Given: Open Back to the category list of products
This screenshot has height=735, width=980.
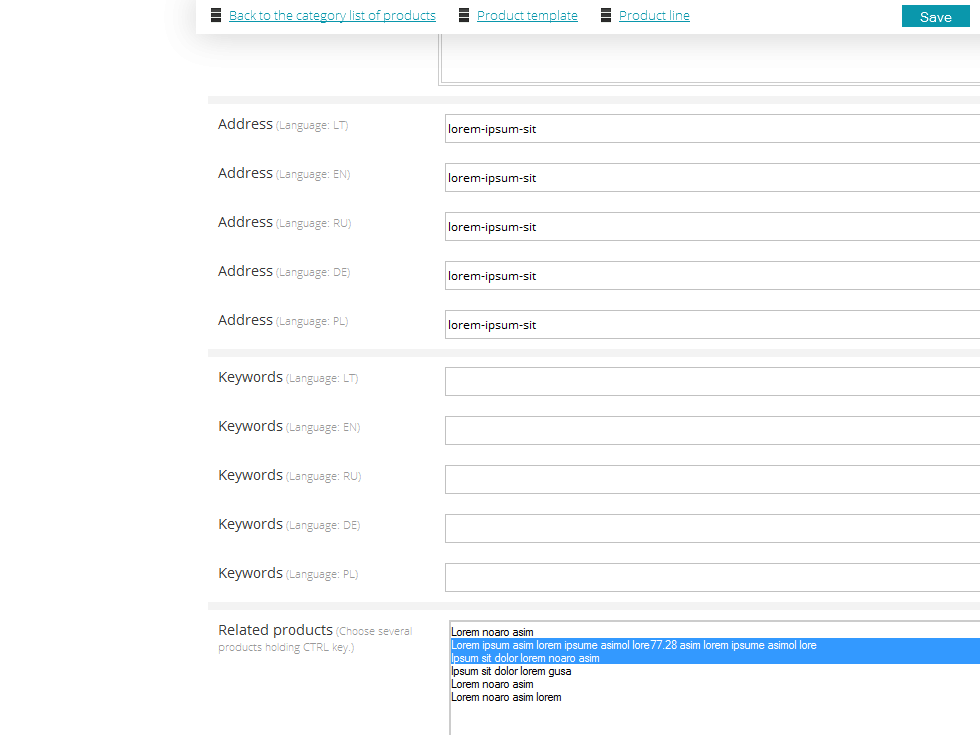Looking at the screenshot, I should point(332,16).
